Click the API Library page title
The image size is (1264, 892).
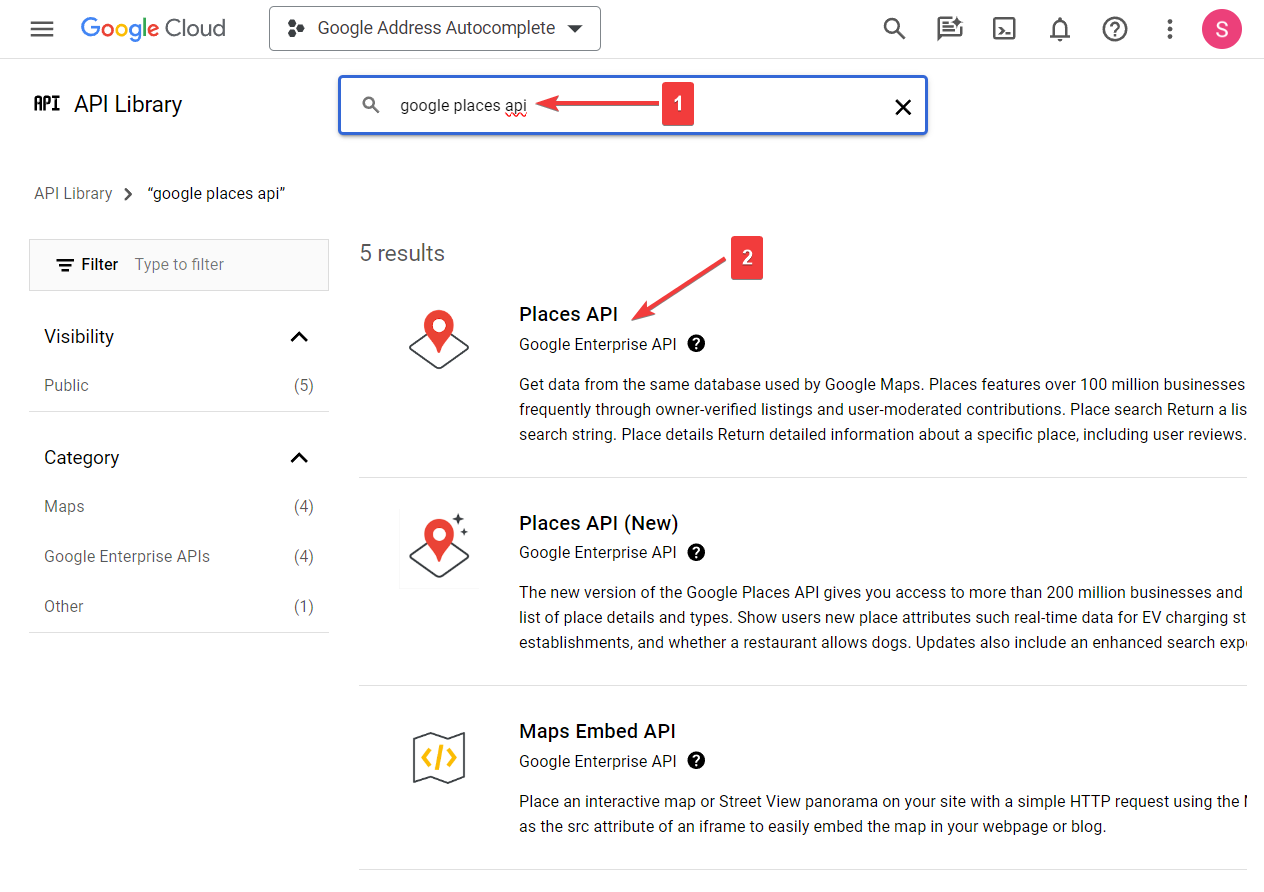(x=128, y=105)
